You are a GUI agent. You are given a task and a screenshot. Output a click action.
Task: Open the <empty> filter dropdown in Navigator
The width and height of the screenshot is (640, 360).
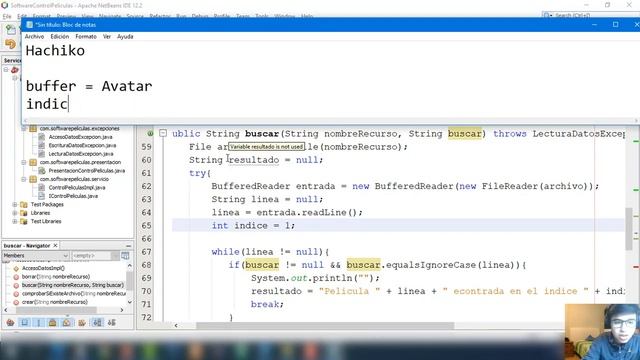[x=95, y=256]
